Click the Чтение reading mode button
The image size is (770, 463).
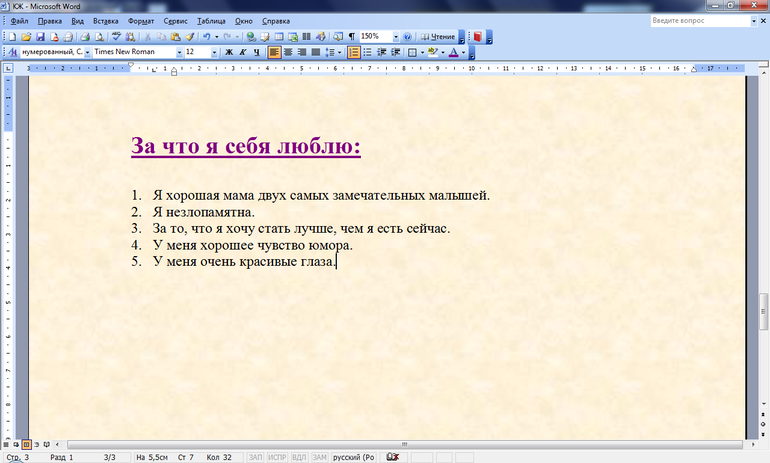(x=437, y=36)
